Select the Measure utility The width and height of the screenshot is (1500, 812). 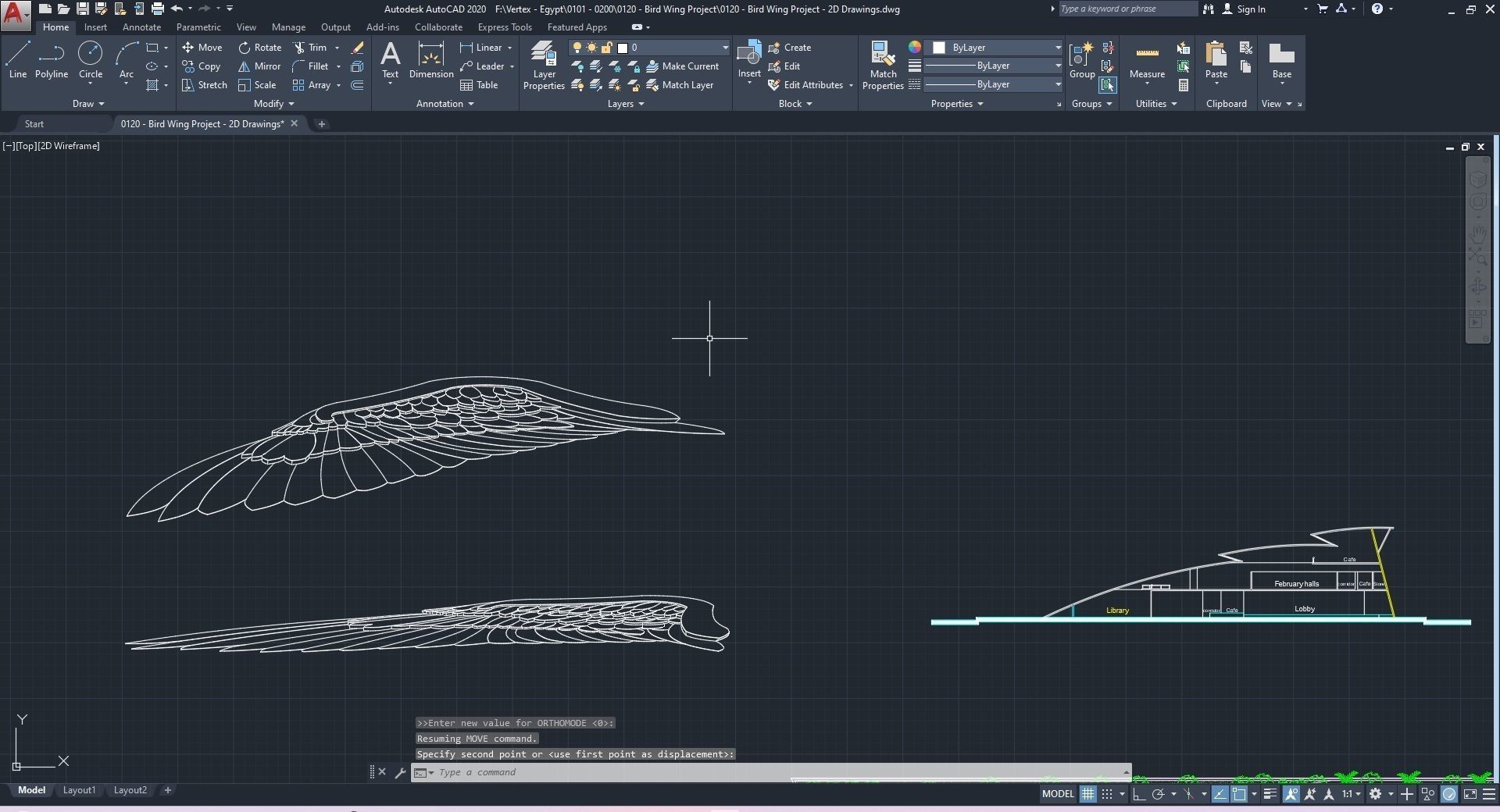coord(1147,60)
